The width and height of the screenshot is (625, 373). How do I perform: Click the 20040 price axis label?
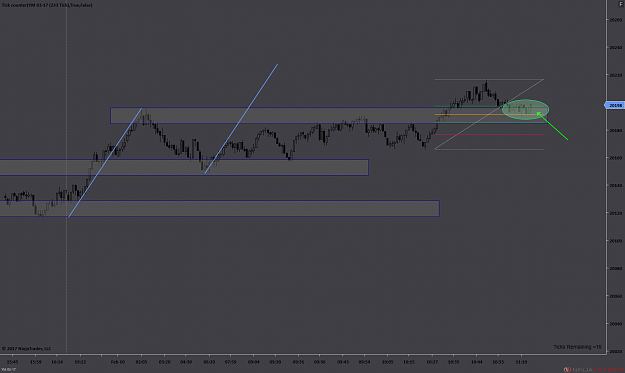pyautogui.click(x=615, y=324)
